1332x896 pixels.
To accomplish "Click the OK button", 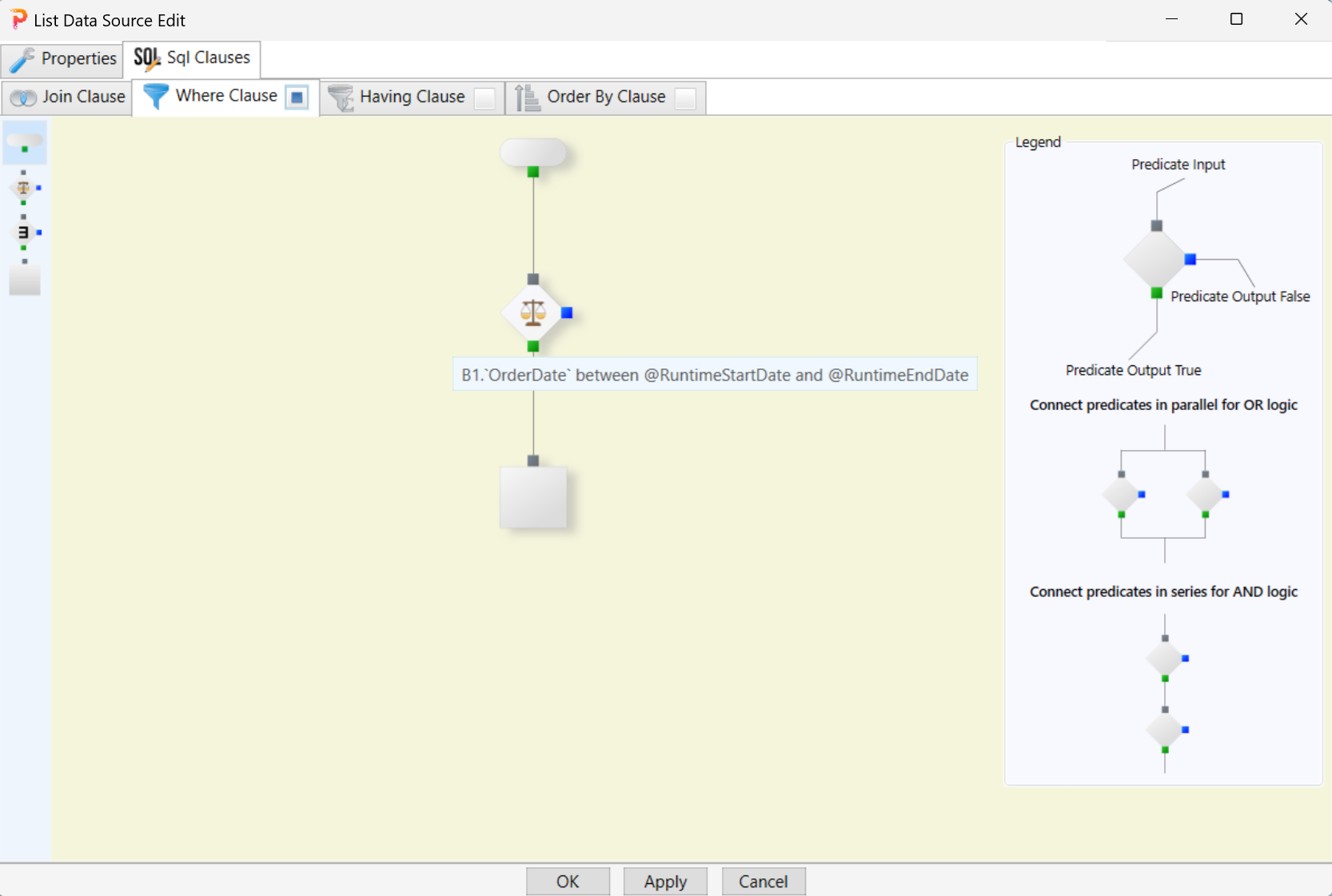I will click(568, 881).
